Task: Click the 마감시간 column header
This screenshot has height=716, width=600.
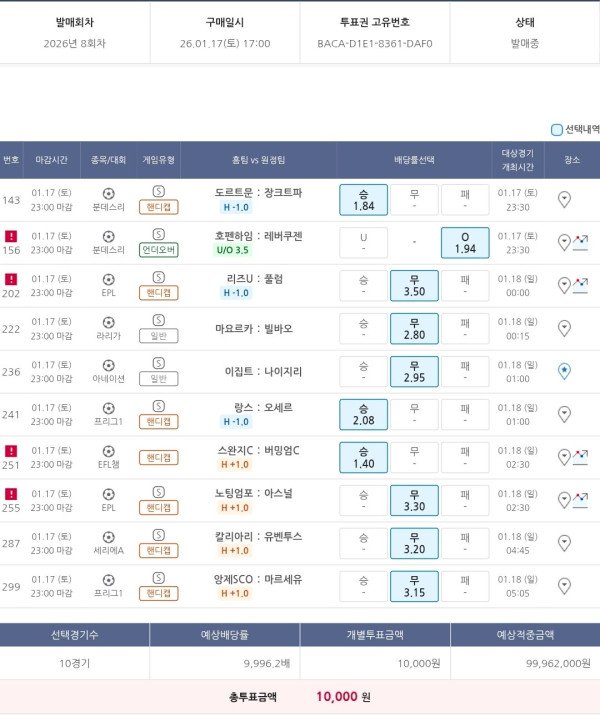Action: [x=52, y=160]
